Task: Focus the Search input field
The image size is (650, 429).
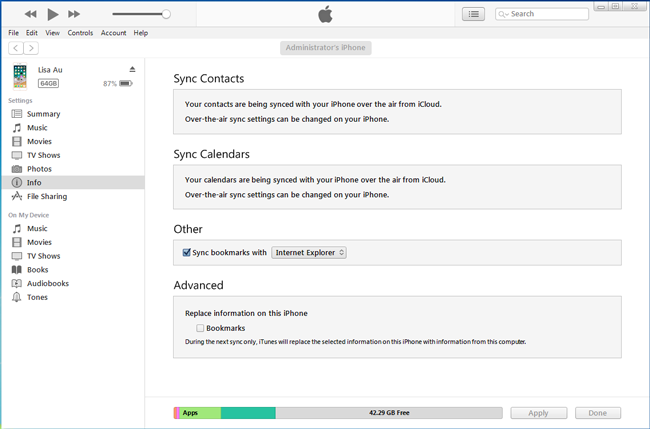Action: [542, 14]
